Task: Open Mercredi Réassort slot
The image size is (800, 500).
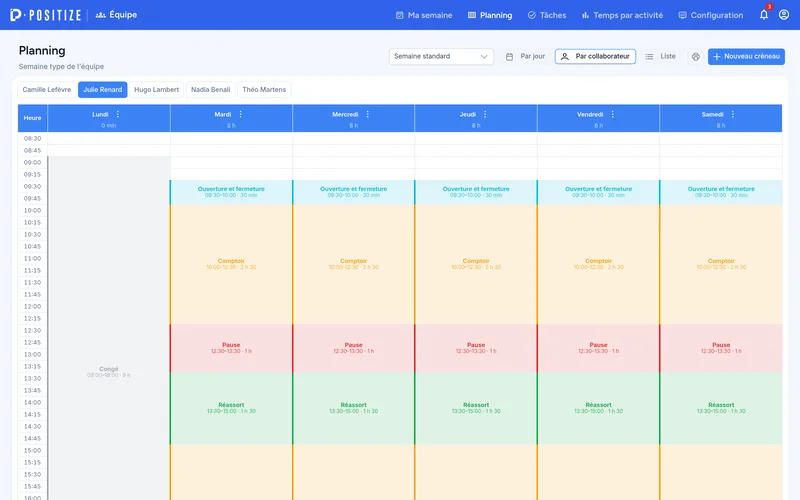Action: point(354,408)
